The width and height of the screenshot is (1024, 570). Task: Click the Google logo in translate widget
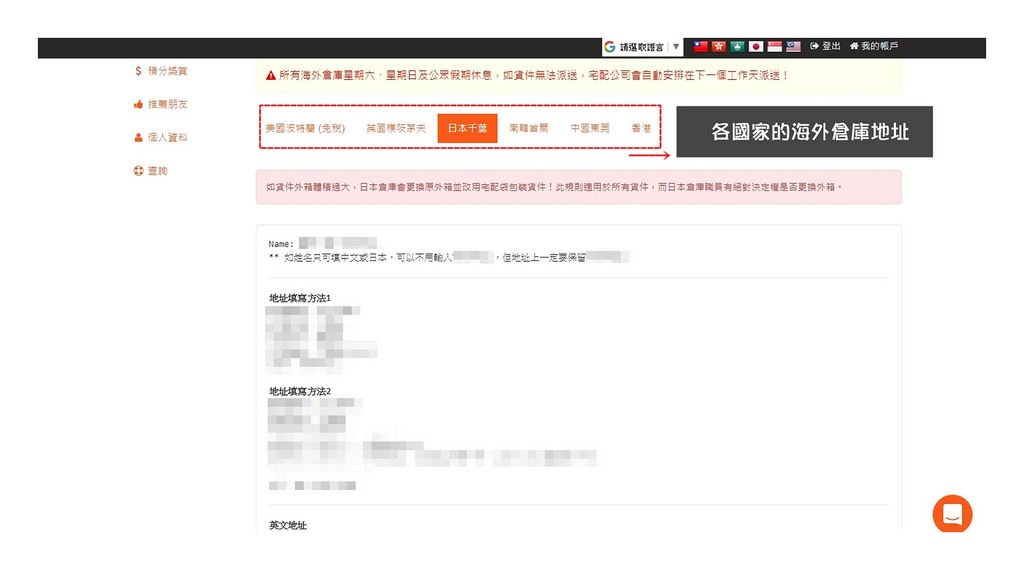[610, 47]
